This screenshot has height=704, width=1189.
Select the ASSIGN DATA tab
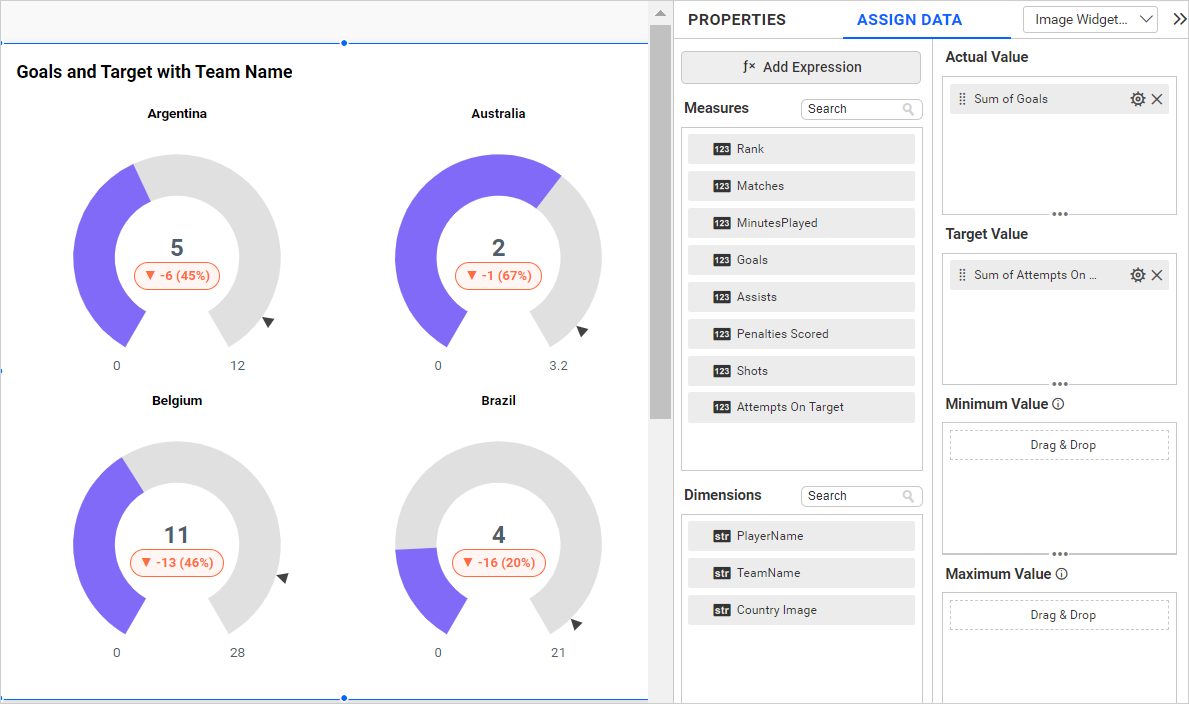point(909,20)
